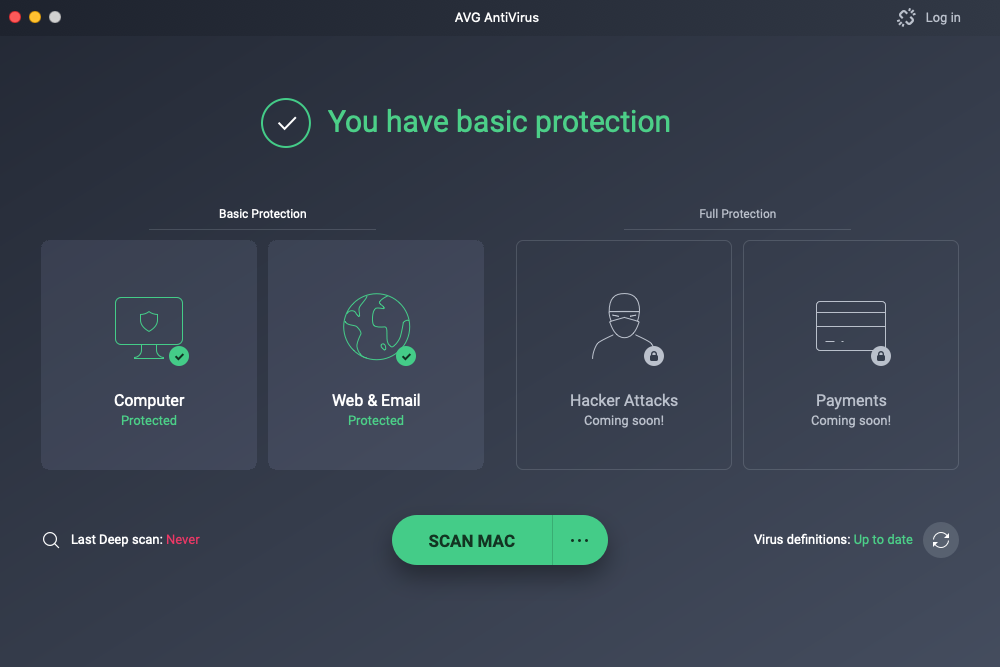Click 'Coming soon!' under Payments

tap(851, 420)
